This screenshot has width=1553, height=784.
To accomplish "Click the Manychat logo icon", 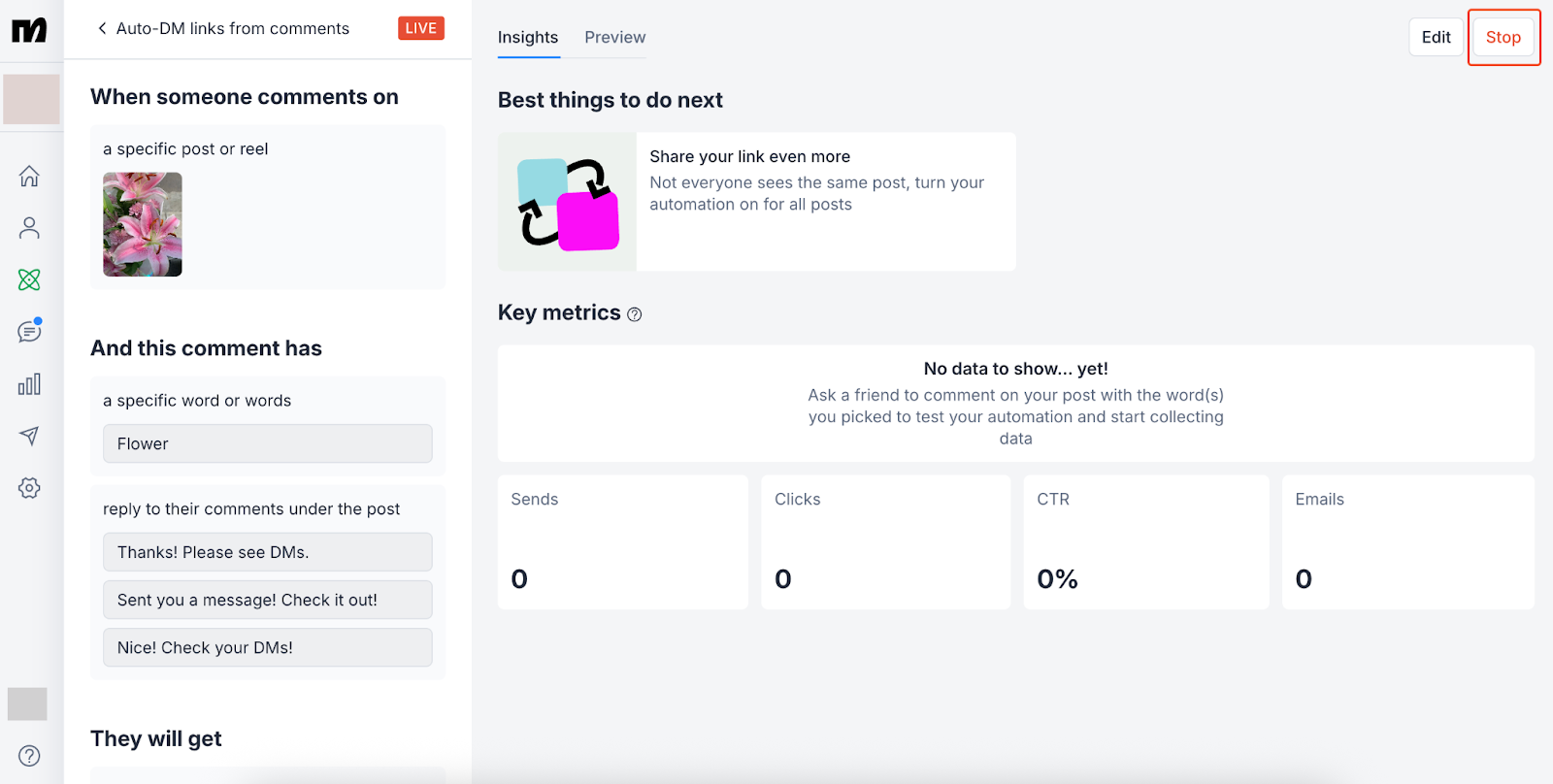I will click(29, 30).
